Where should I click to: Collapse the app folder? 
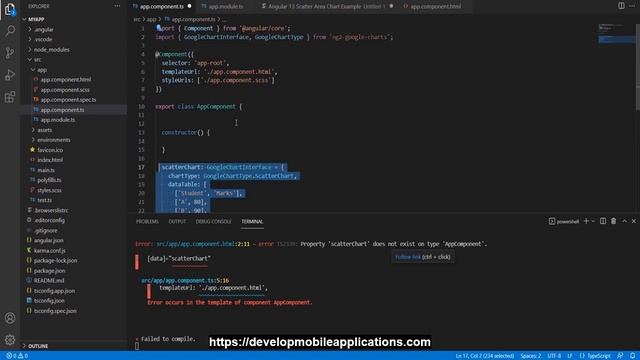click(41, 70)
